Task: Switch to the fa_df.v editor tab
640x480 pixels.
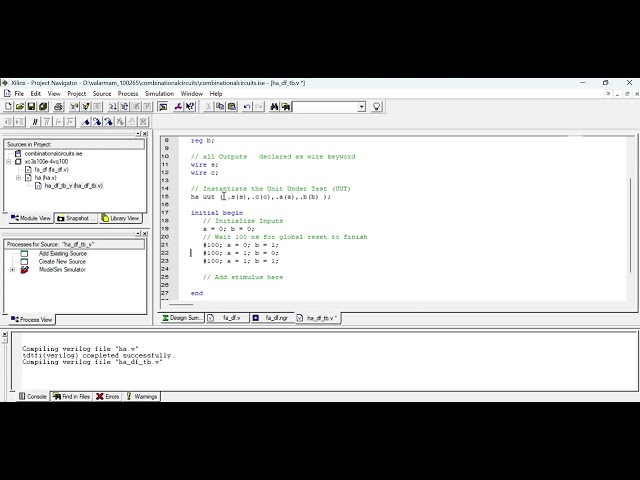Action: point(227,318)
